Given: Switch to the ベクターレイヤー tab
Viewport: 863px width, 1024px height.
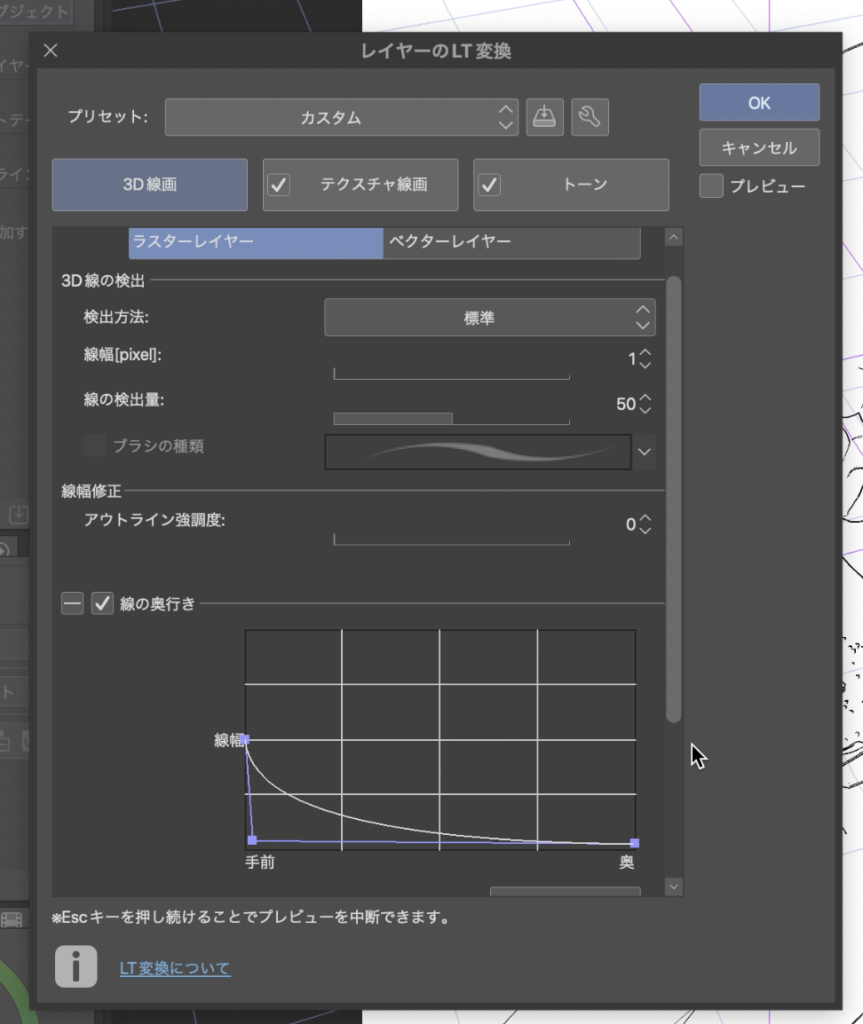Looking at the screenshot, I should coord(511,242).
